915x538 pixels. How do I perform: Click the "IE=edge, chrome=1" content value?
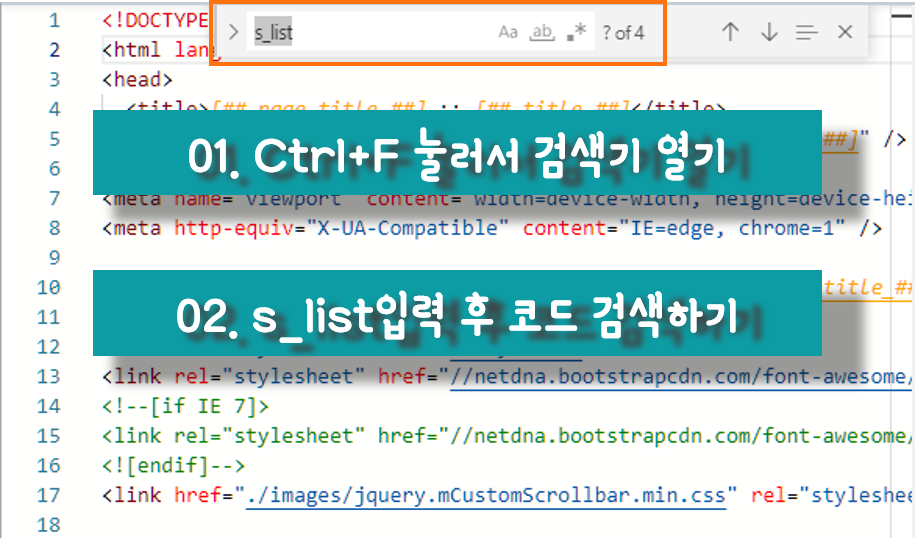click(732, 228)
